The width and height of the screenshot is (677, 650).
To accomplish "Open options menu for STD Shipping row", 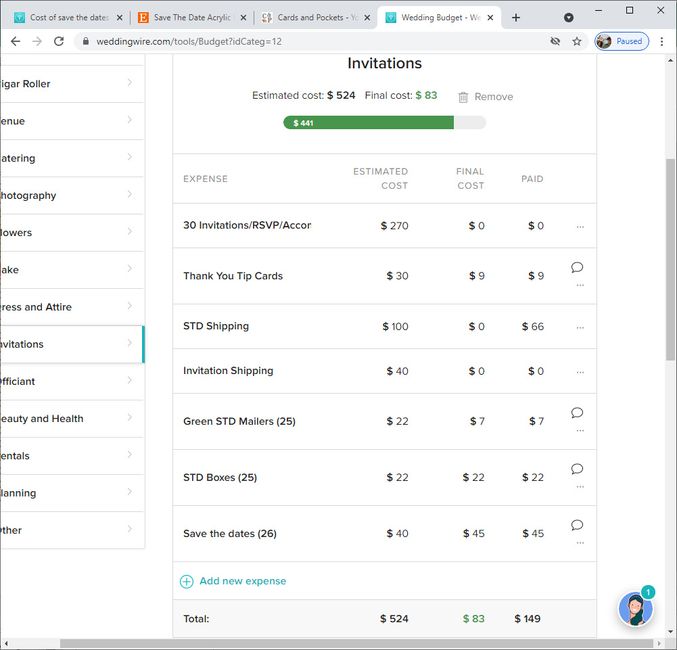I will tap(580, 327).
